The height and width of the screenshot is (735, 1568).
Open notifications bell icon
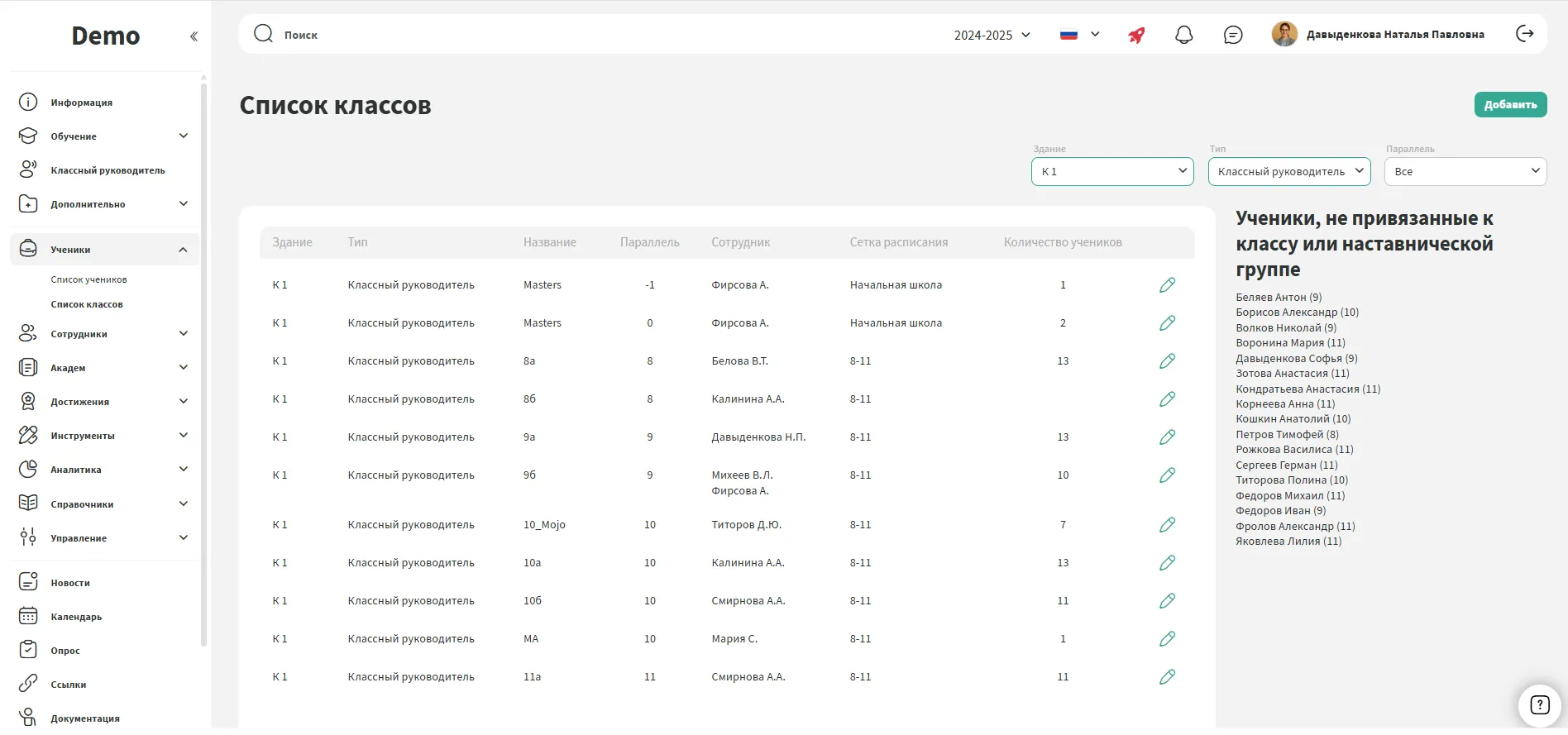click(1183, 35)
